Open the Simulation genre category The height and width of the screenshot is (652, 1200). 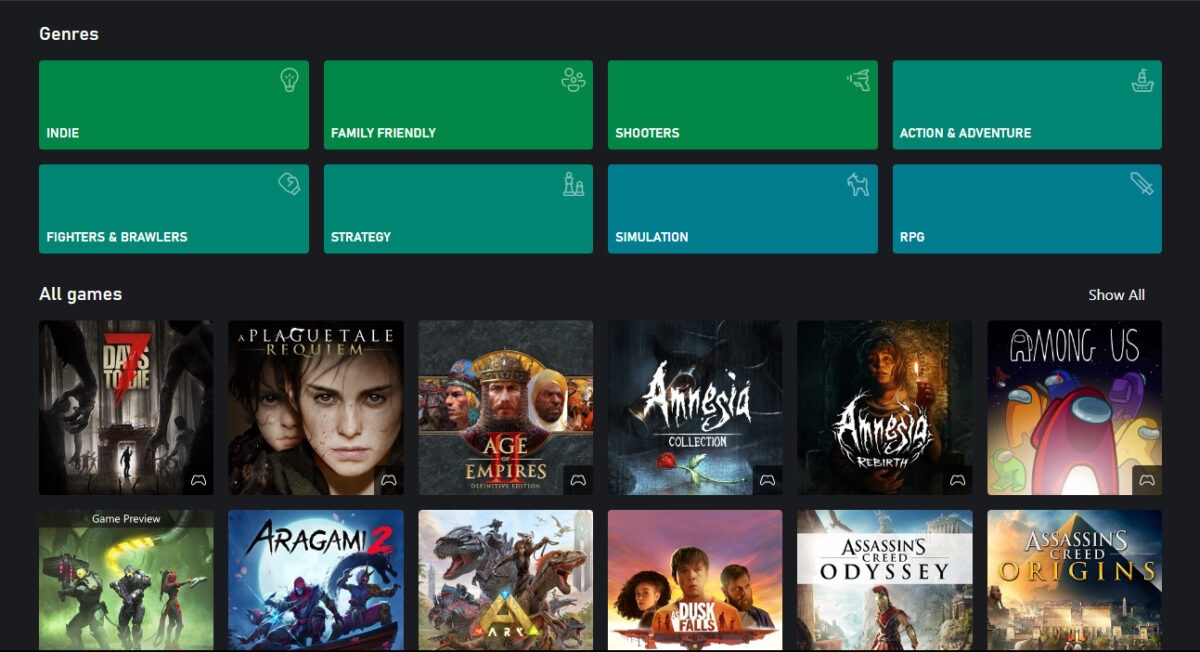[742, 208]
